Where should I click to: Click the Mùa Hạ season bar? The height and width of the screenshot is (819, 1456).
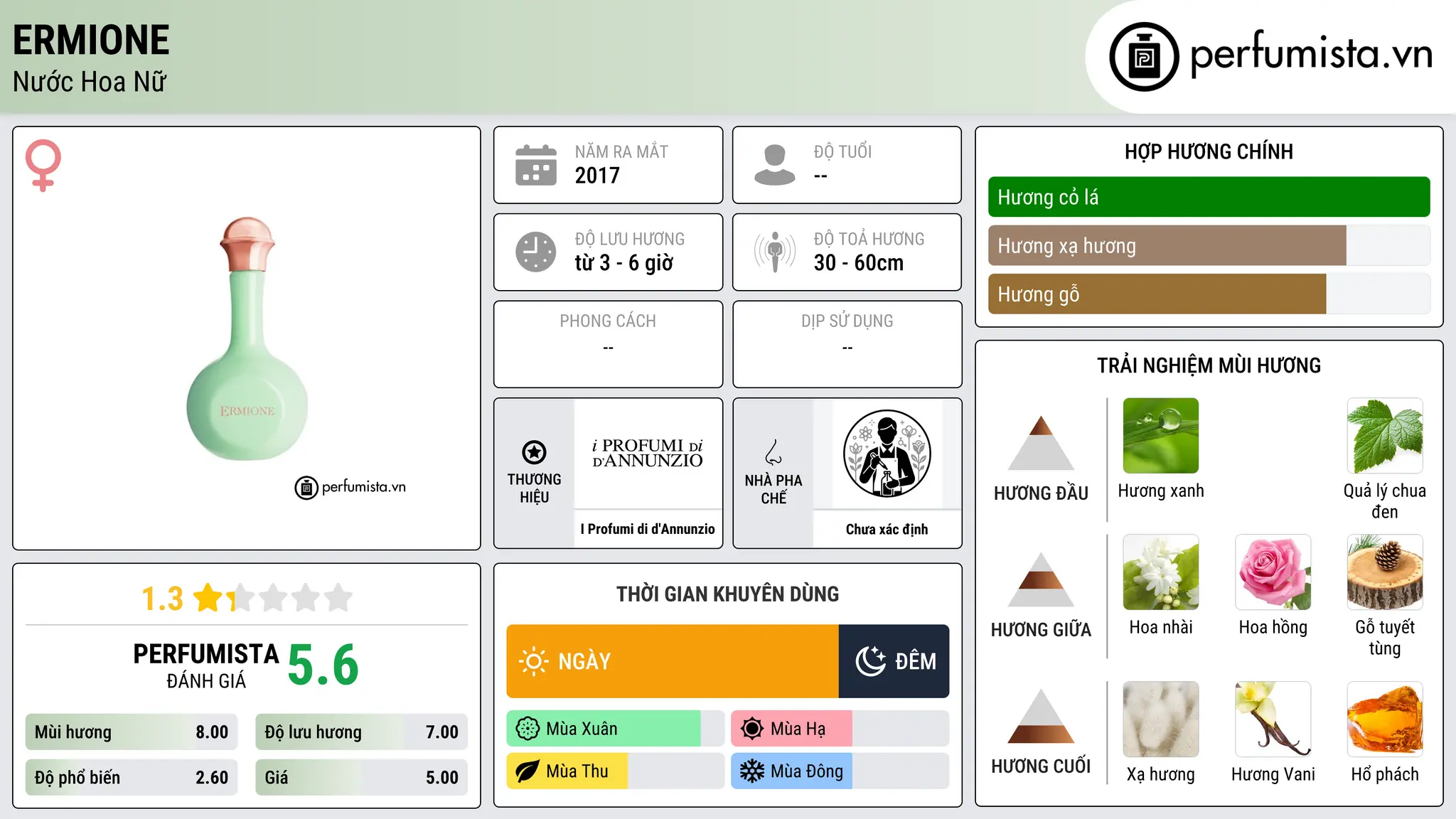coord(840,729)
